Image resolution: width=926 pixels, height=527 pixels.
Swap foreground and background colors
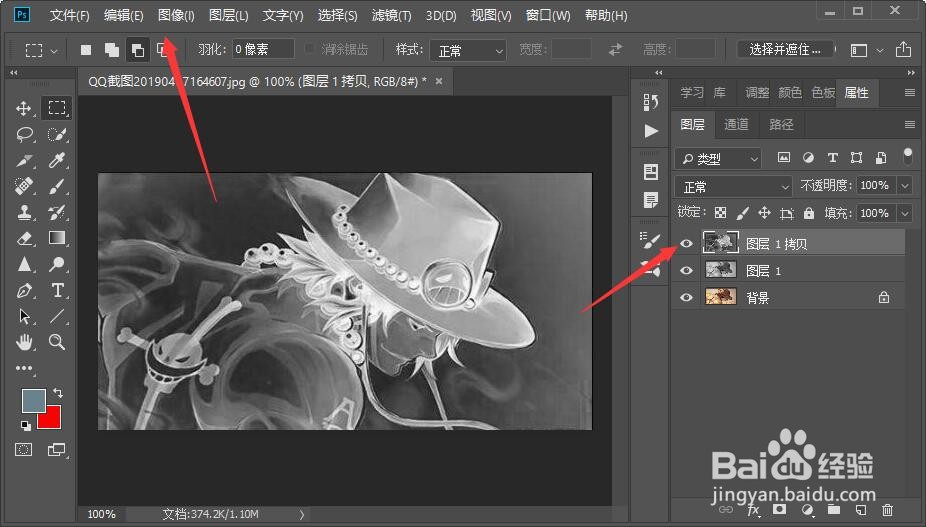pos(58,392)
